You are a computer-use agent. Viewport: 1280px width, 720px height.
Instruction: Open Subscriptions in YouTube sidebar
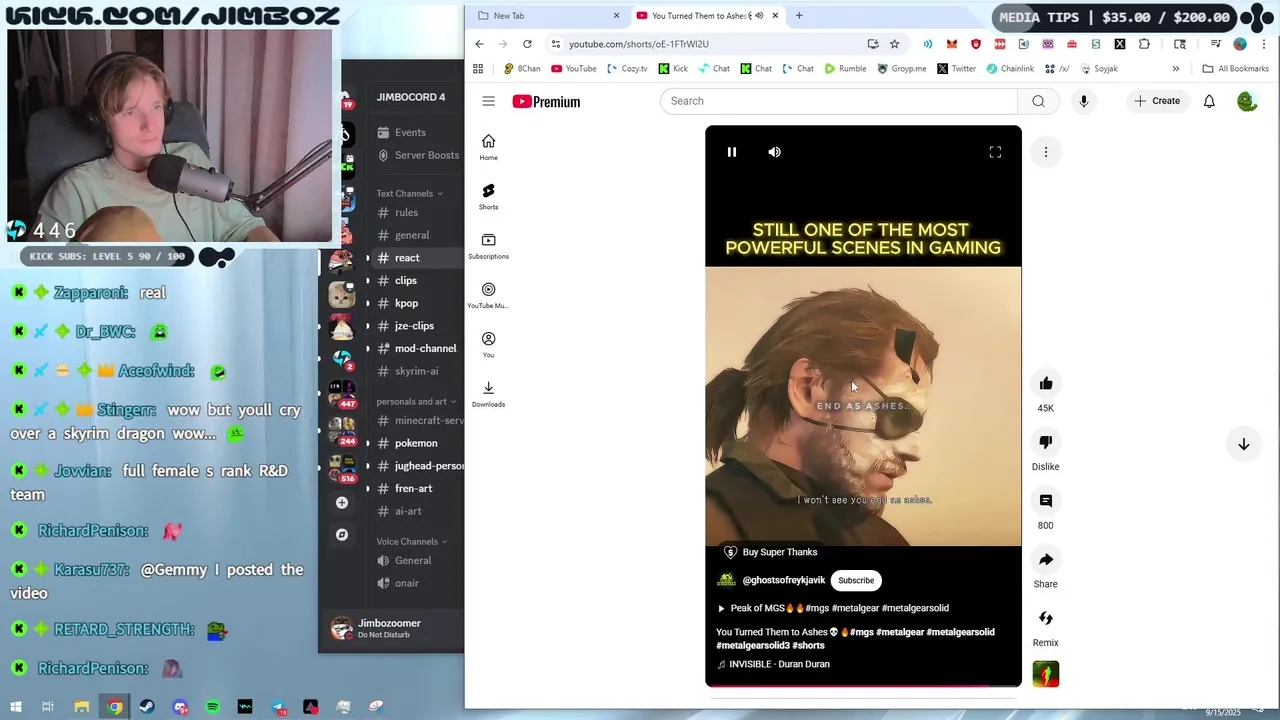(x=488, y=246)
